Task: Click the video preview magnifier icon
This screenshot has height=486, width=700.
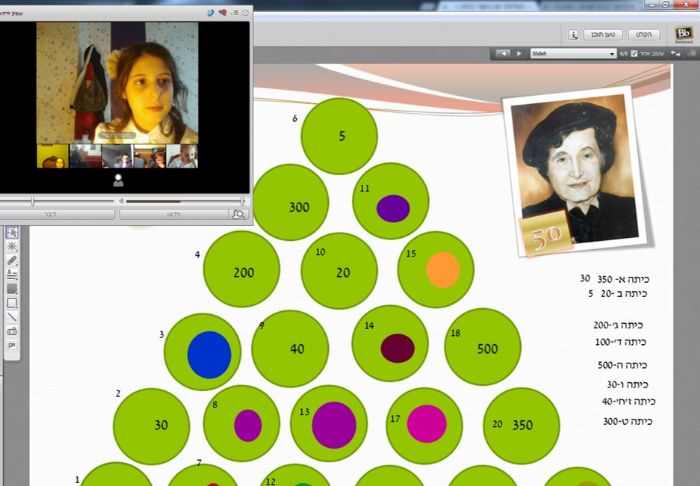Action: tap(238, 215)
